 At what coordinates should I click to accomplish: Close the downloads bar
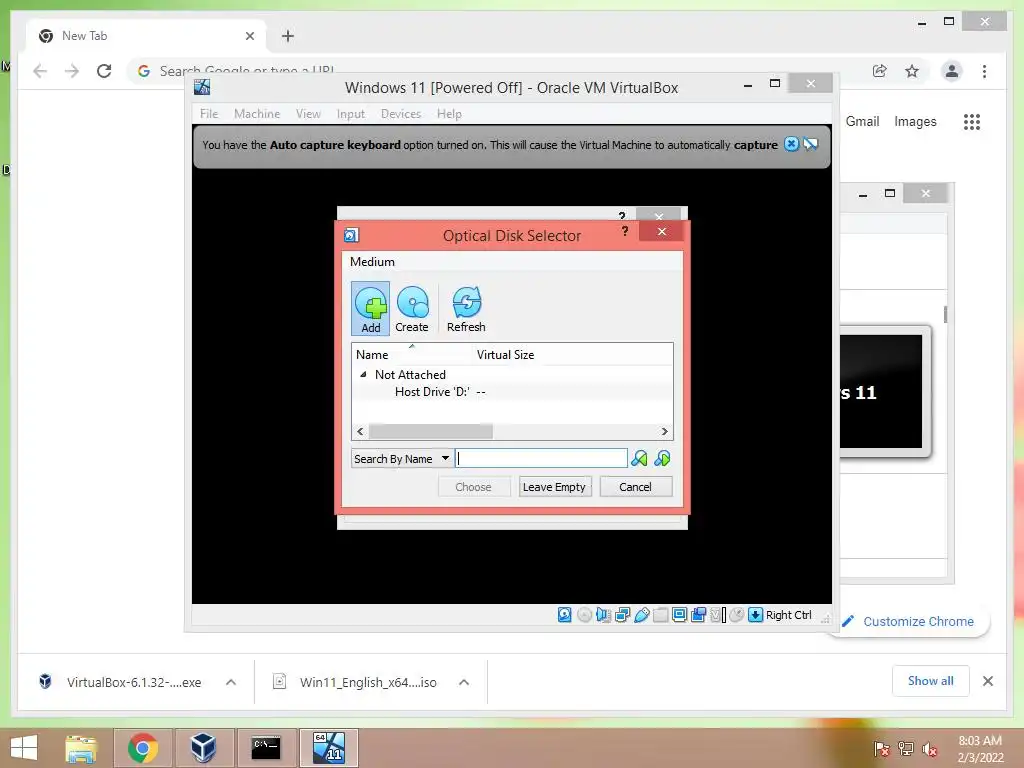coord(987,681)
